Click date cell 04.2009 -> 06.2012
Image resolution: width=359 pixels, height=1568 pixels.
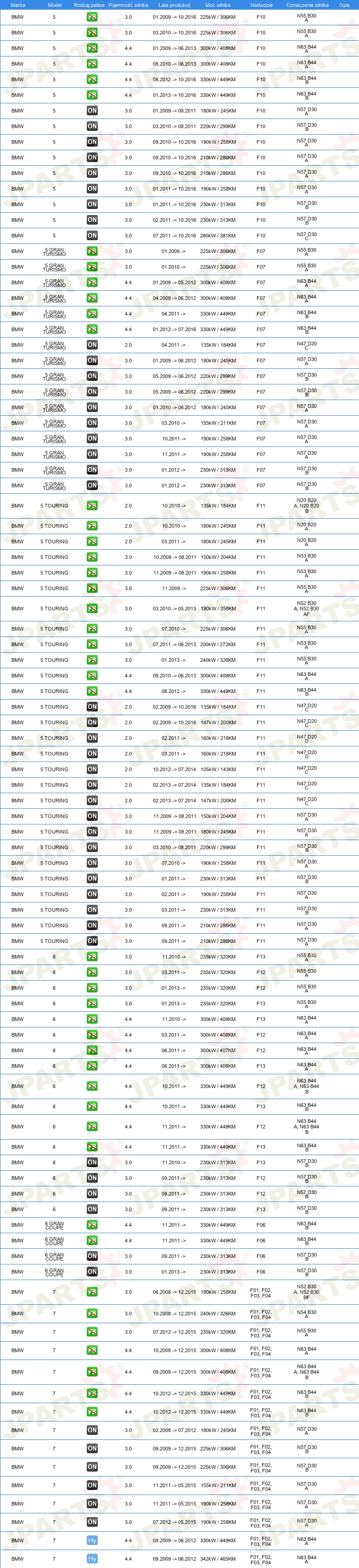(174, 298)
